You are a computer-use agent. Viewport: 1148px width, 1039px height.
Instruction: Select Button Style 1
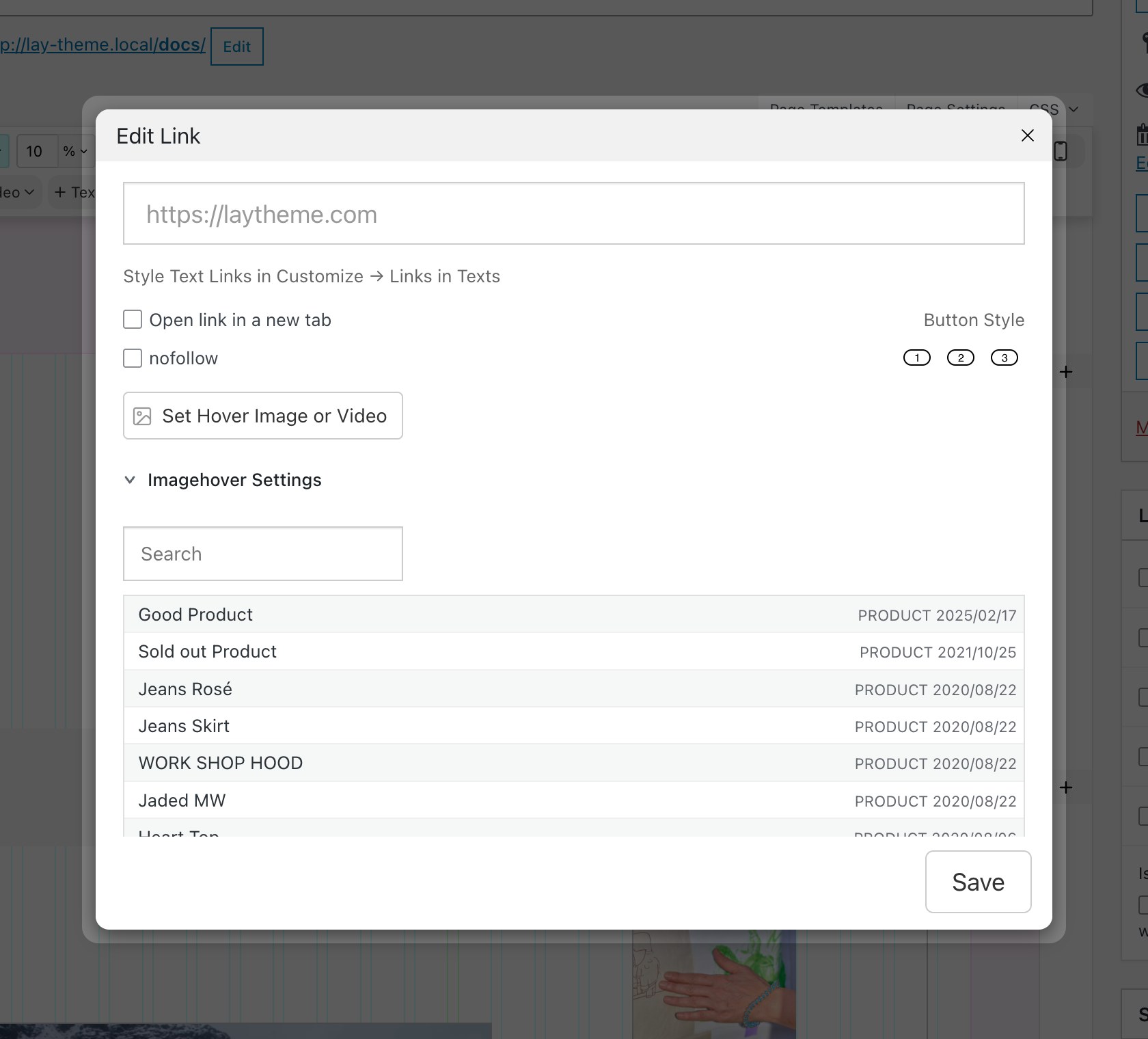pyautogui.click(x=916, y=357)
